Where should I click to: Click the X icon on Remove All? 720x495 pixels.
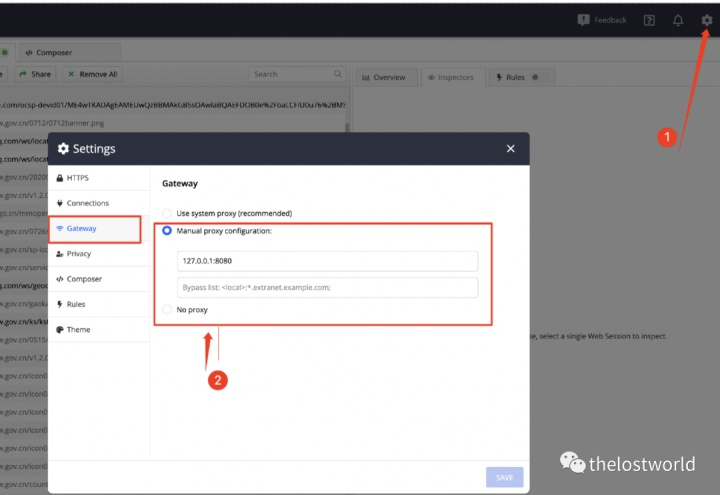pos(71,74)
